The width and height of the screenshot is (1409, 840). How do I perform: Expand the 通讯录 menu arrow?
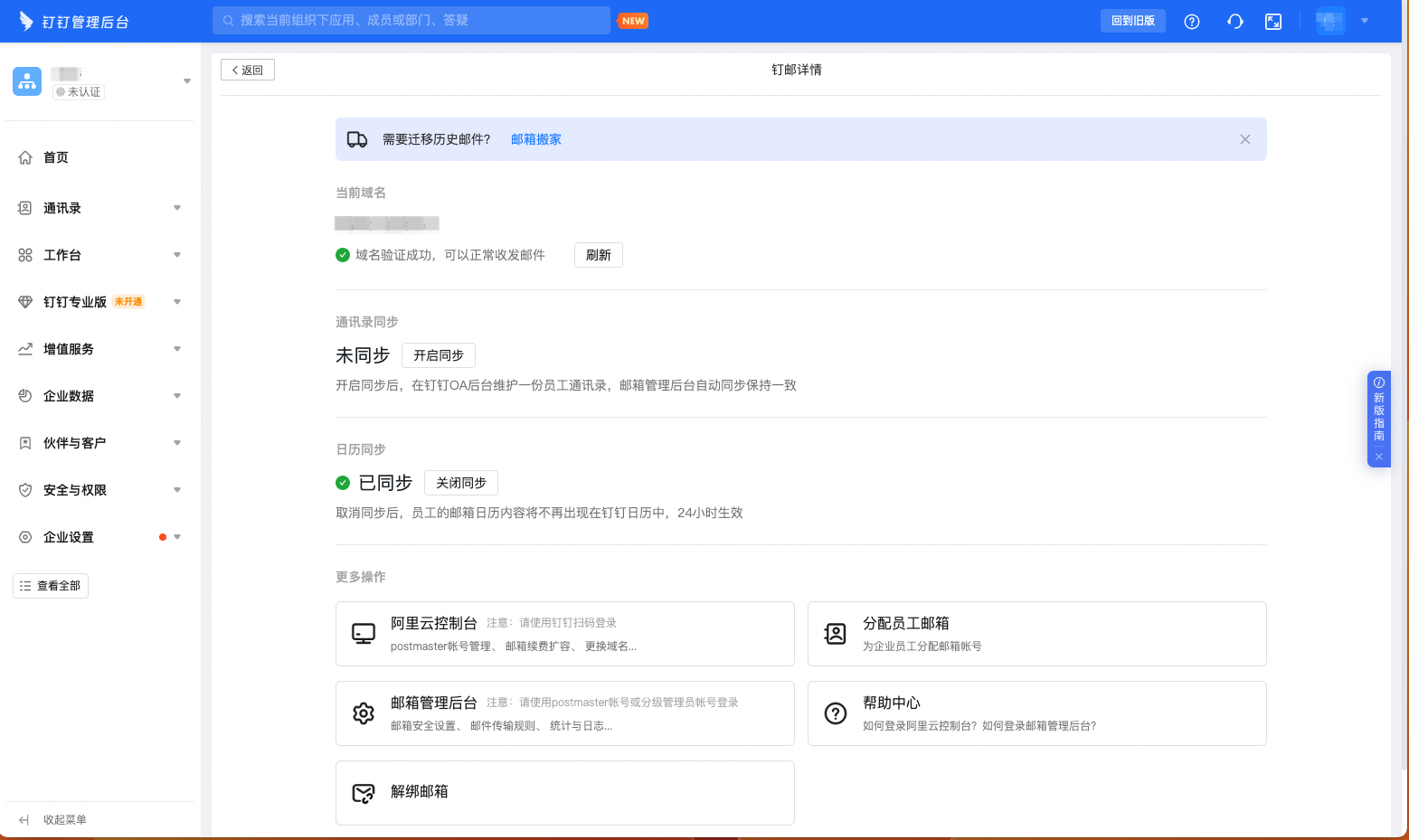click(177, 208)
